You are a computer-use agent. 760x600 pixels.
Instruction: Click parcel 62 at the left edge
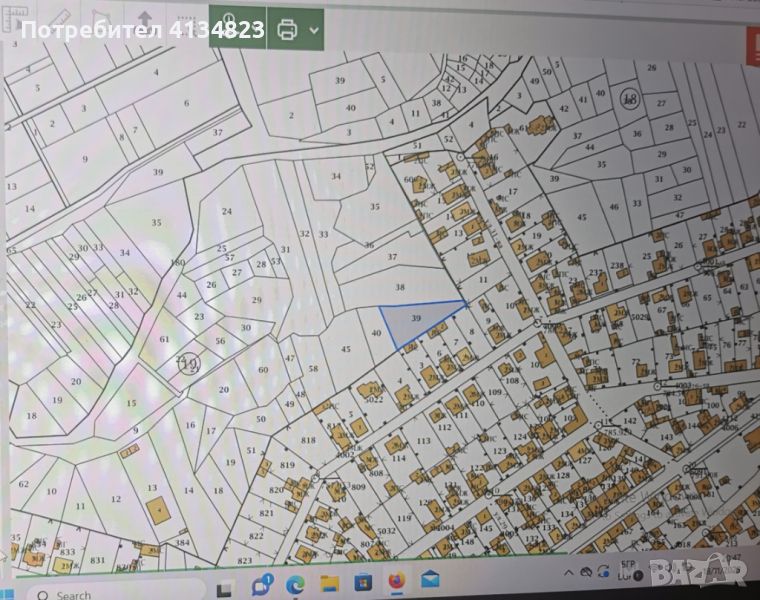point(23,484)
